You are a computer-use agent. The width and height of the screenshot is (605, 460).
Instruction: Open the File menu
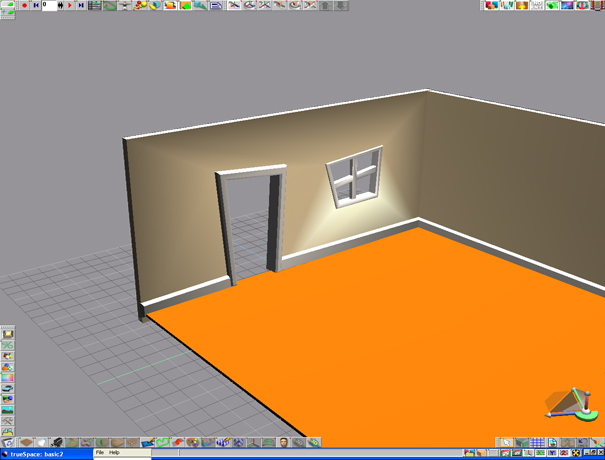(100, 453)
